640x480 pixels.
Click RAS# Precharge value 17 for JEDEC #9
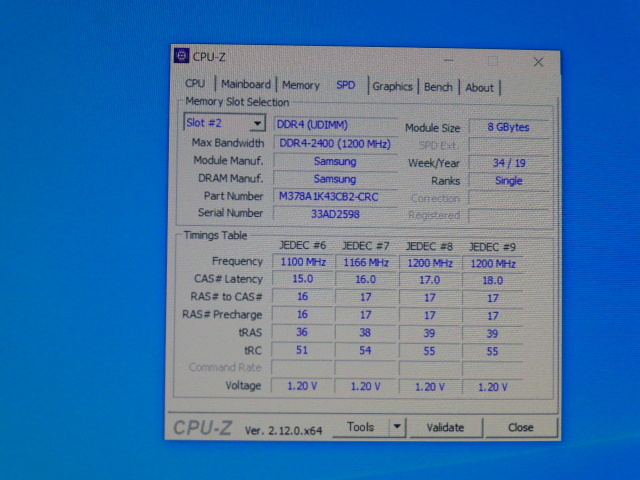pos(493,316)
